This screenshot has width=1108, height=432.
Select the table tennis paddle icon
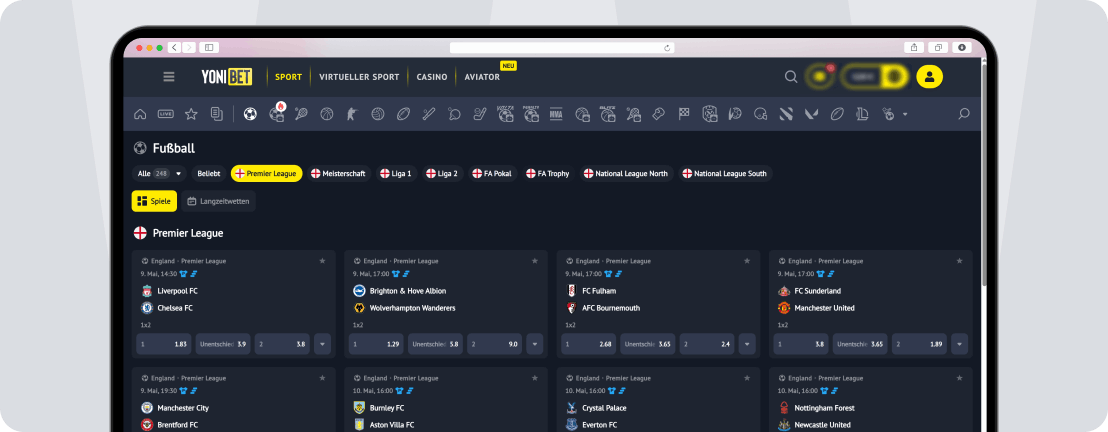(454, 114)
